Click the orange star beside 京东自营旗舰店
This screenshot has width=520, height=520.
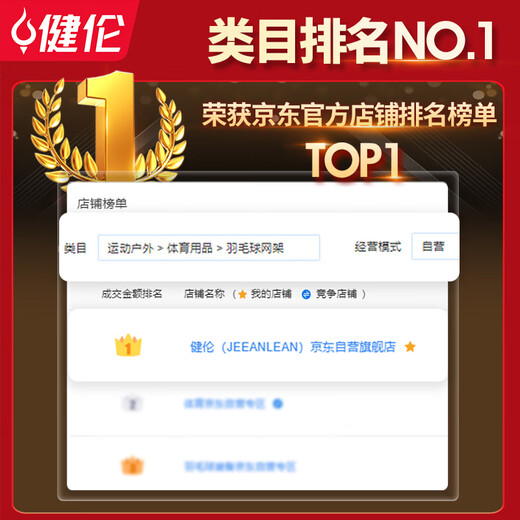click(410, 347)
